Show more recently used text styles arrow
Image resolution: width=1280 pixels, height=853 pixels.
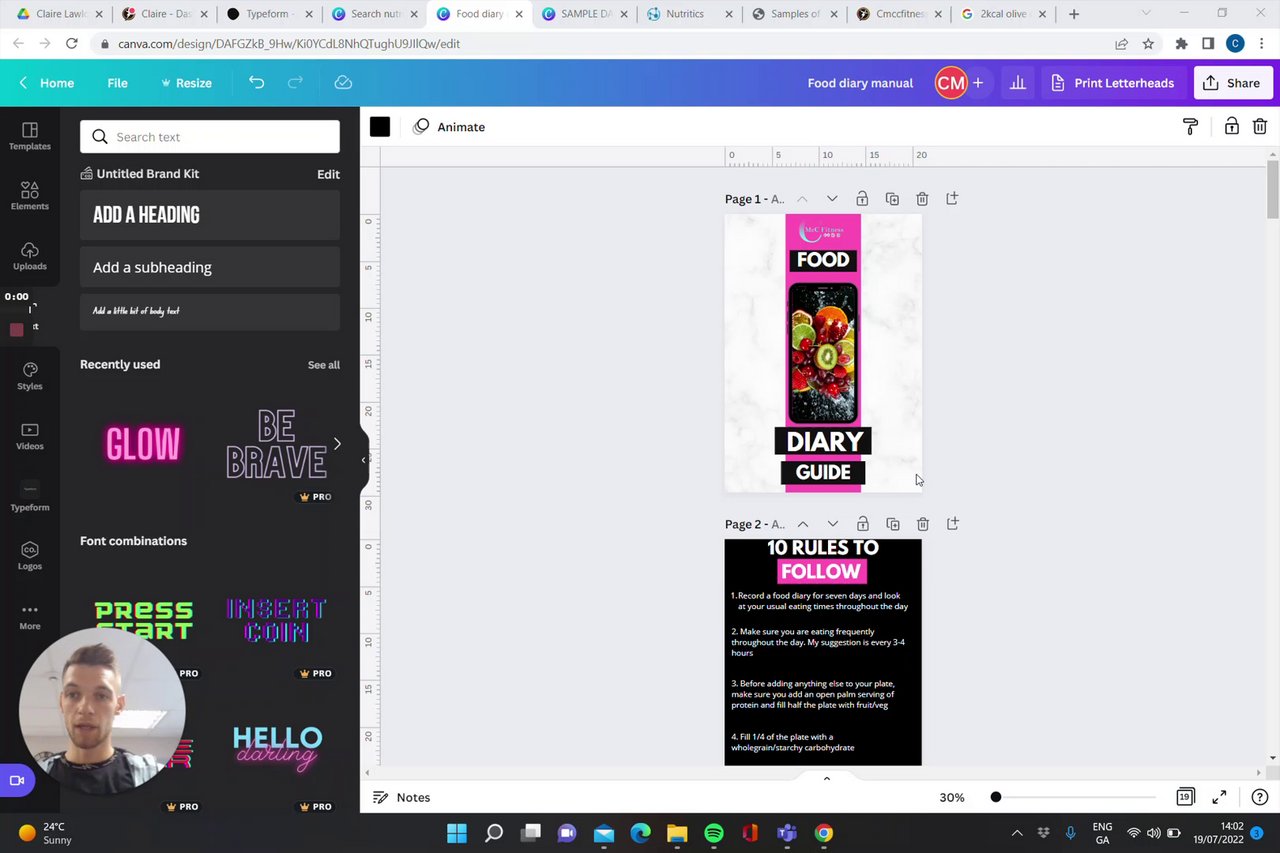(x=337, y=444)
